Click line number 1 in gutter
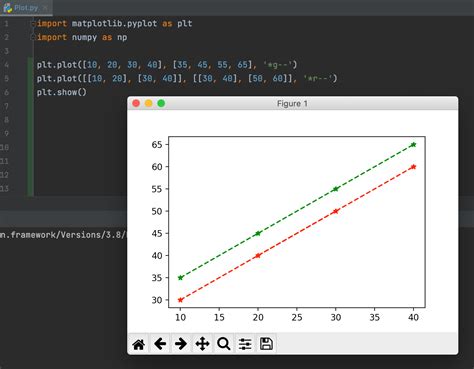 click(x=6, y=24)
